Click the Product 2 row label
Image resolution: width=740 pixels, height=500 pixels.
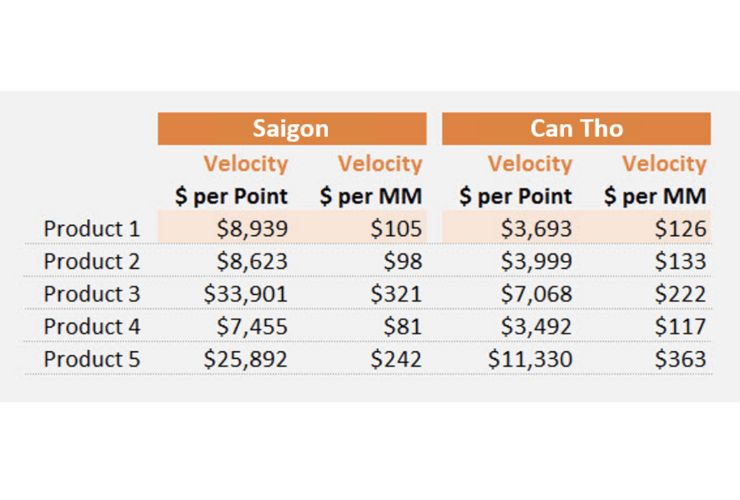(92, 262)
